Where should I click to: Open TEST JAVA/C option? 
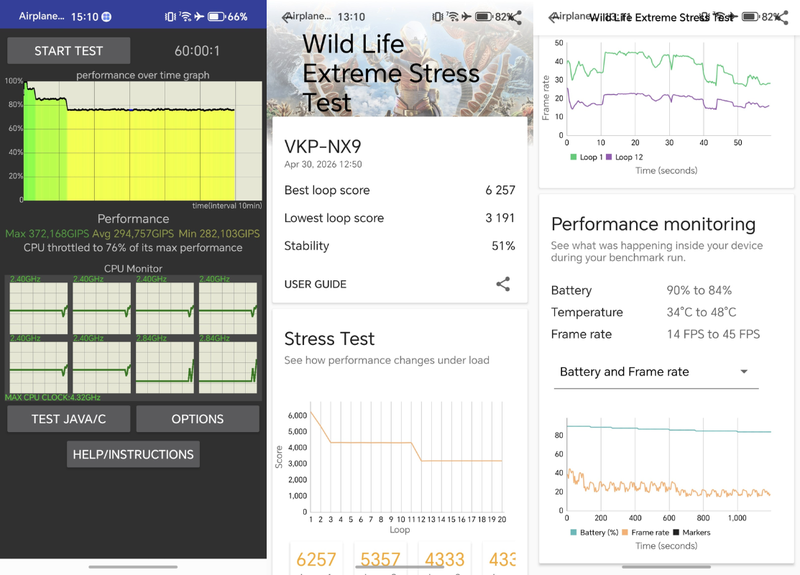click(x=68, y=419)
